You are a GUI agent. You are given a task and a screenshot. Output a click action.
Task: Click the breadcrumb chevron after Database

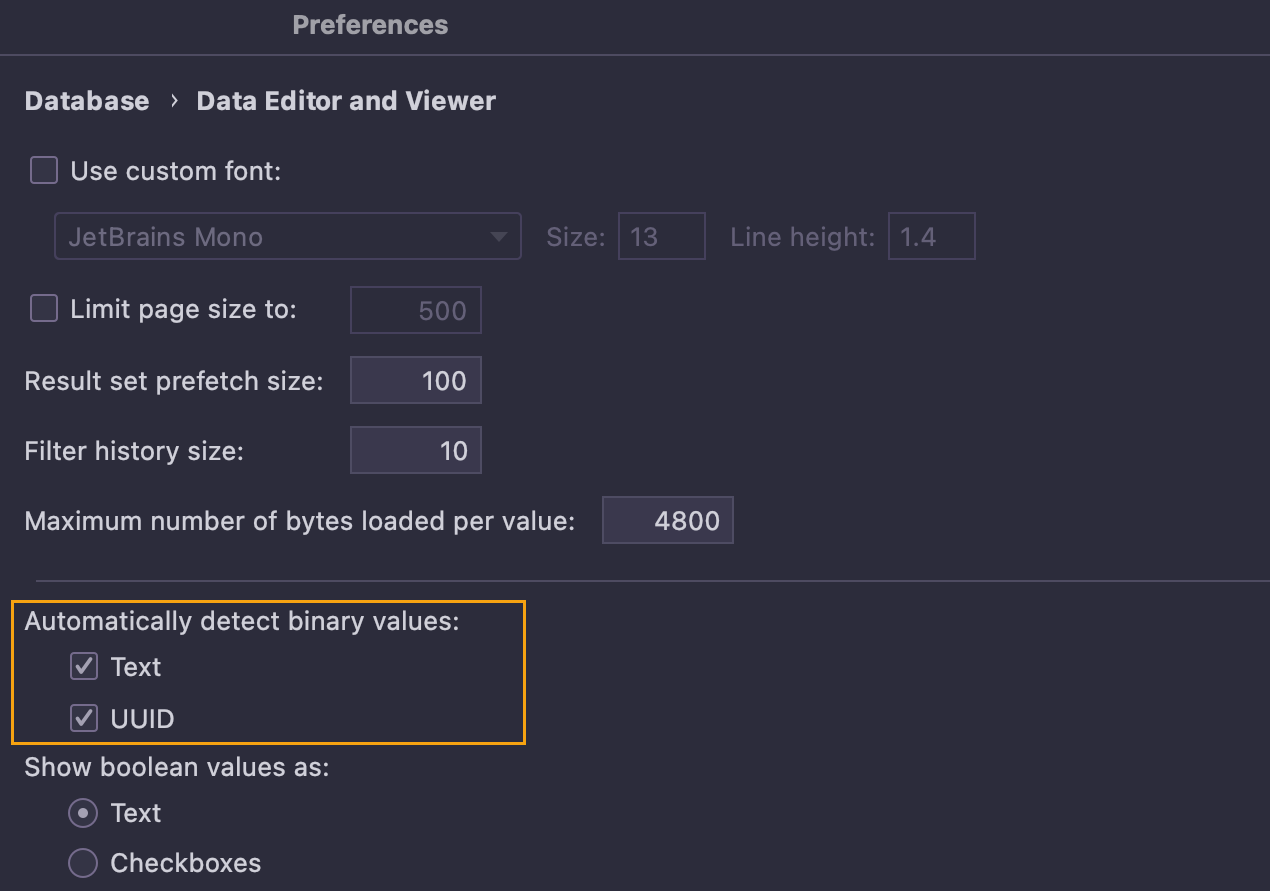click(173, 101)
